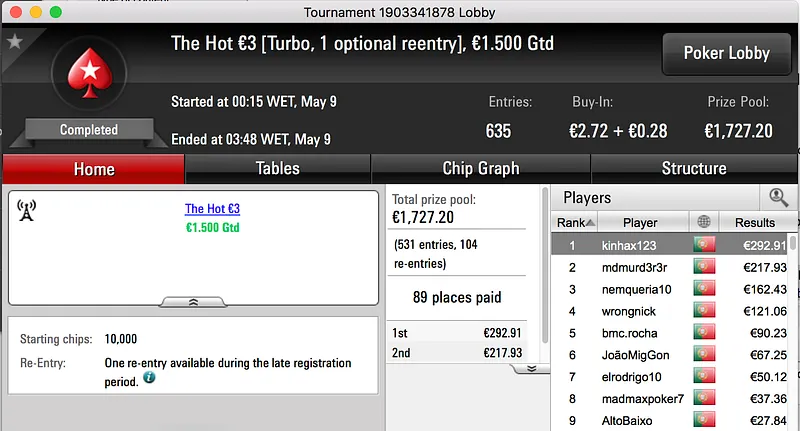Open the Chip Graph tab
This screenshot has height=431, width=800.
480,169
